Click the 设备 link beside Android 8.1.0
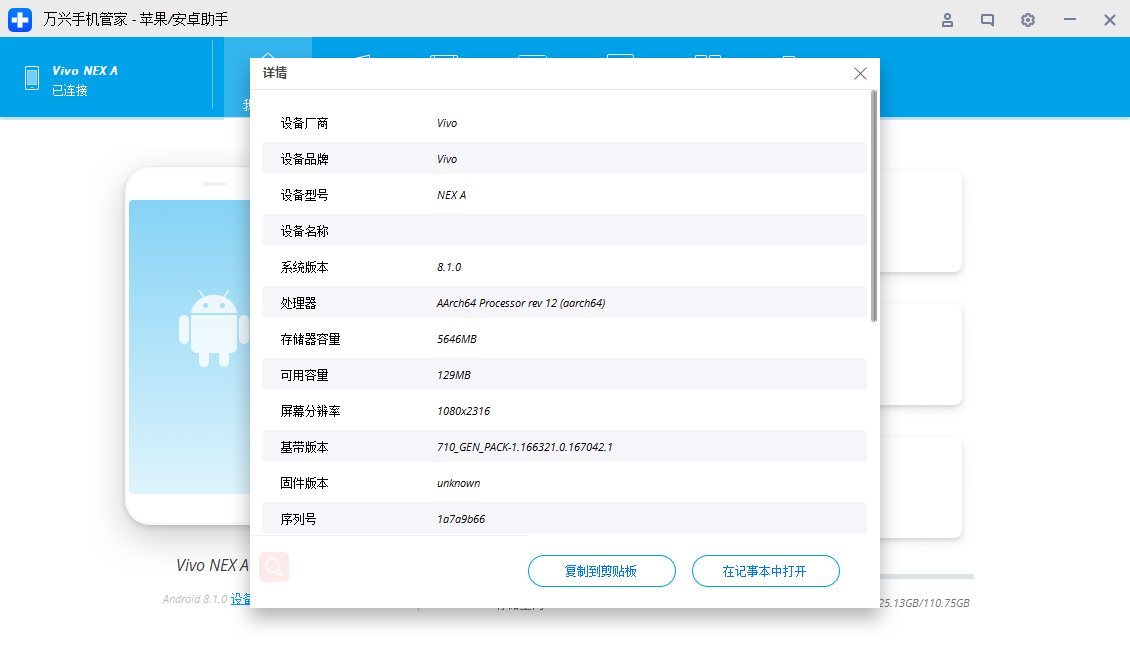 coord(241,599)
